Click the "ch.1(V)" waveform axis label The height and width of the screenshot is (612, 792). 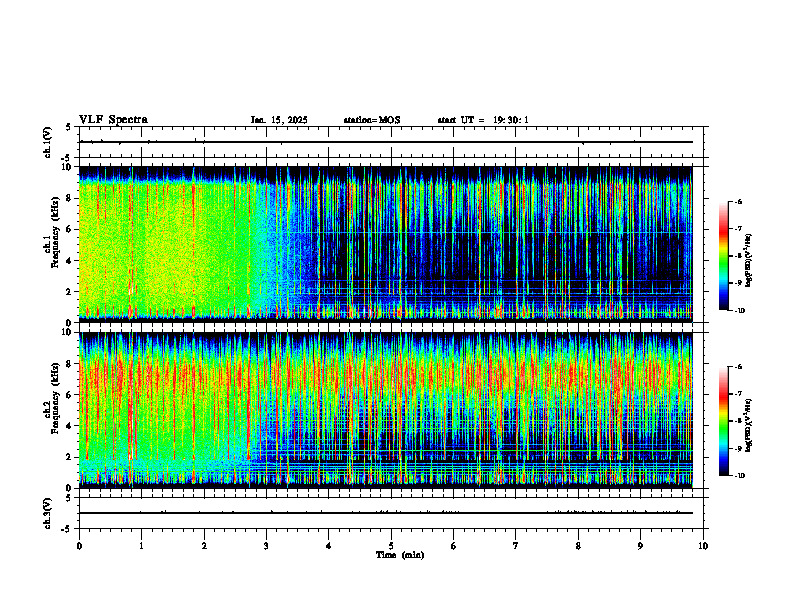(x=47, y=142)
